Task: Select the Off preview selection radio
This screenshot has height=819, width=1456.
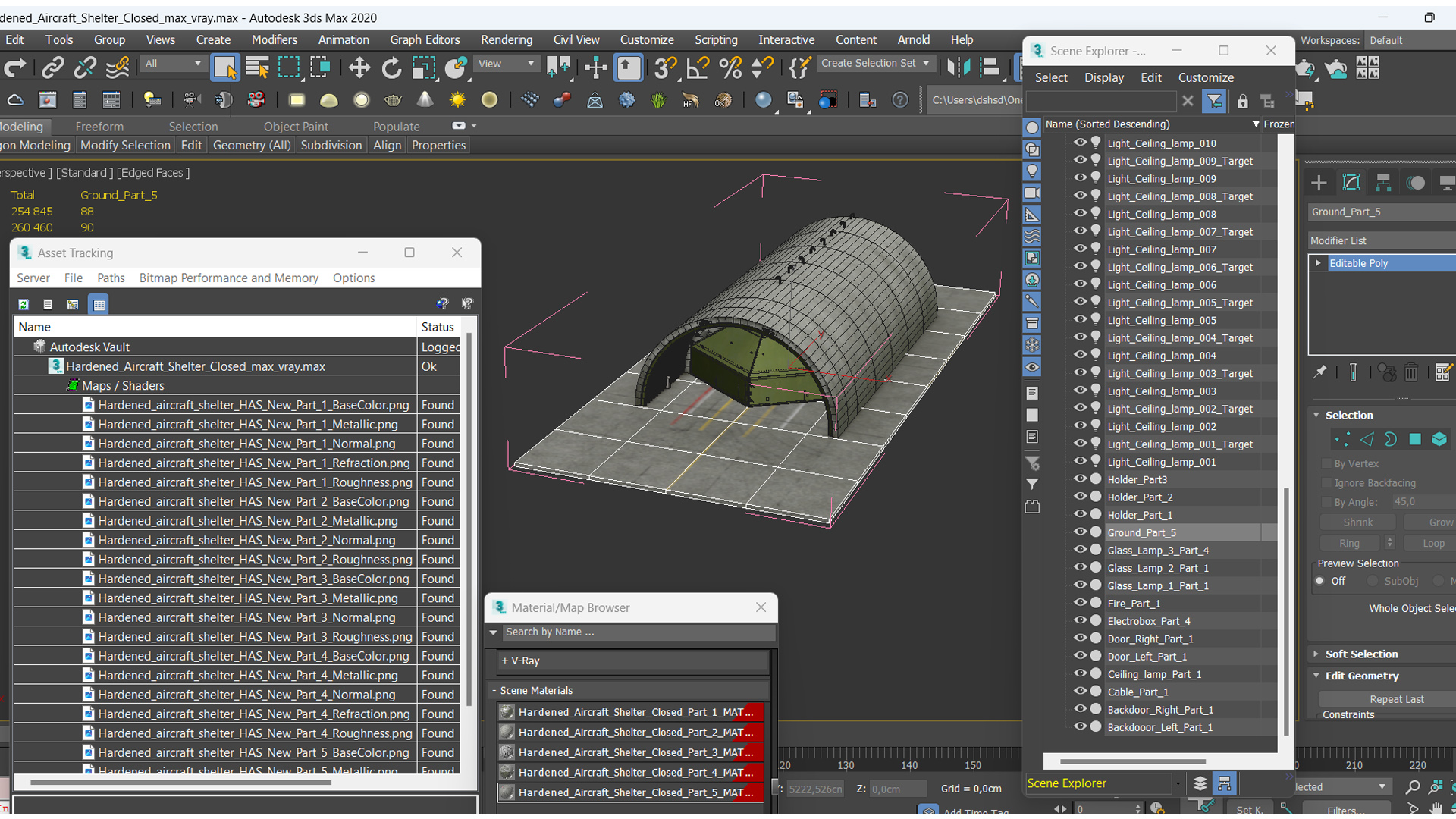Action: [x=1320, y=582]
